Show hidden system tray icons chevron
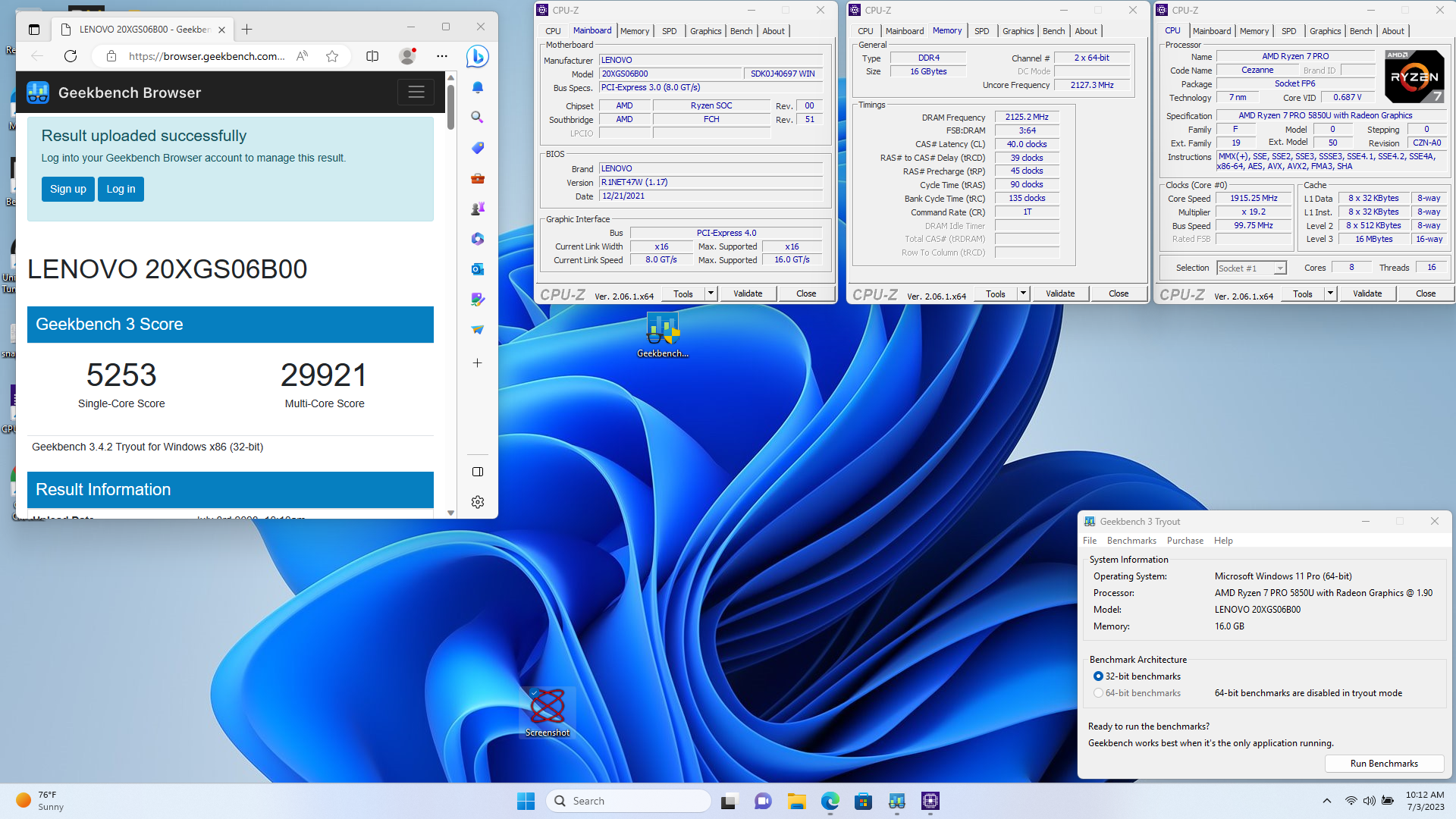This screenshot has height=819, width=1456. (x=1326, y=801)
